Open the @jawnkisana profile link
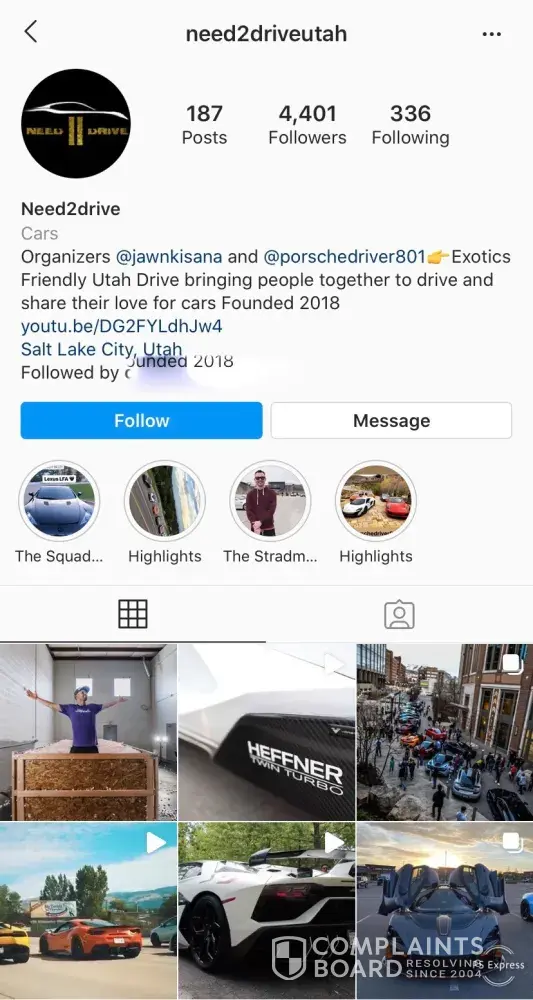The width and height of the screenshot is (533, 1000). click(x=169, y=256)
